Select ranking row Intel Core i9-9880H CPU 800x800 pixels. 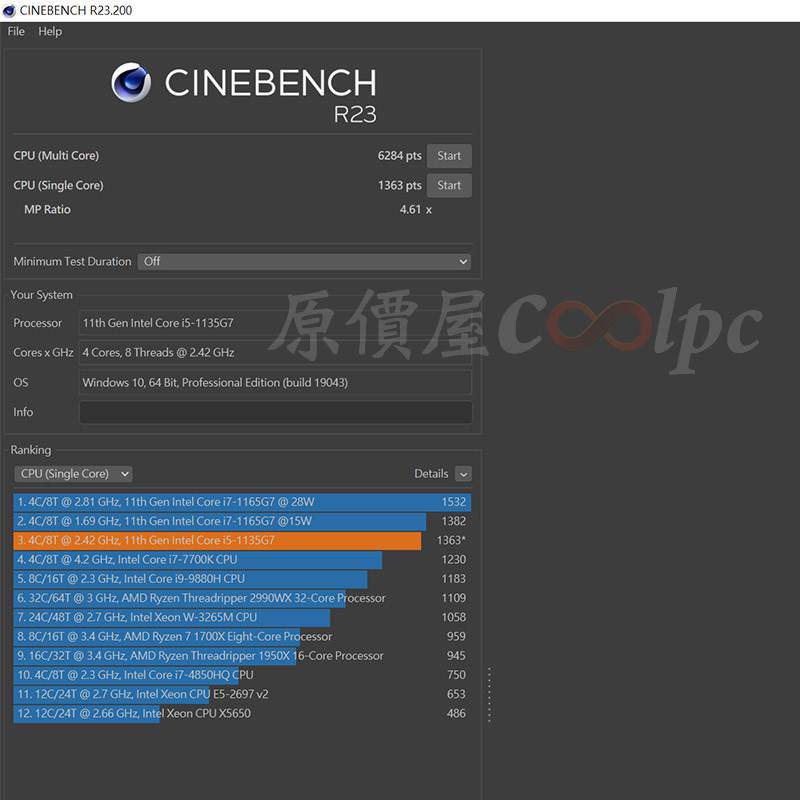242,579
